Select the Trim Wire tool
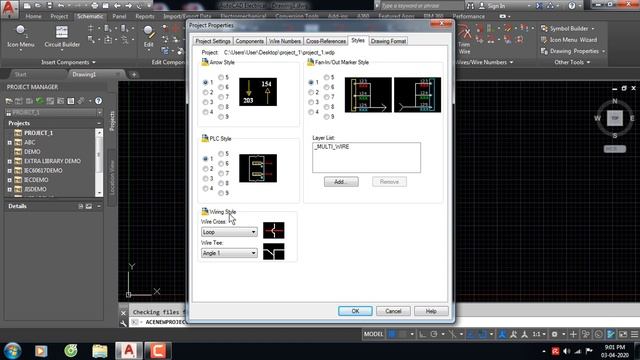This screenshot has height=360, width=640. coord(464,39)
